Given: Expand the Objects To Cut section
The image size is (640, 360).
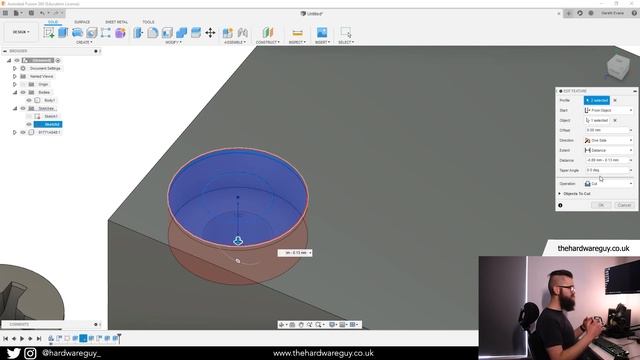Looking at the screenshot, I should (x=560, y=193).
